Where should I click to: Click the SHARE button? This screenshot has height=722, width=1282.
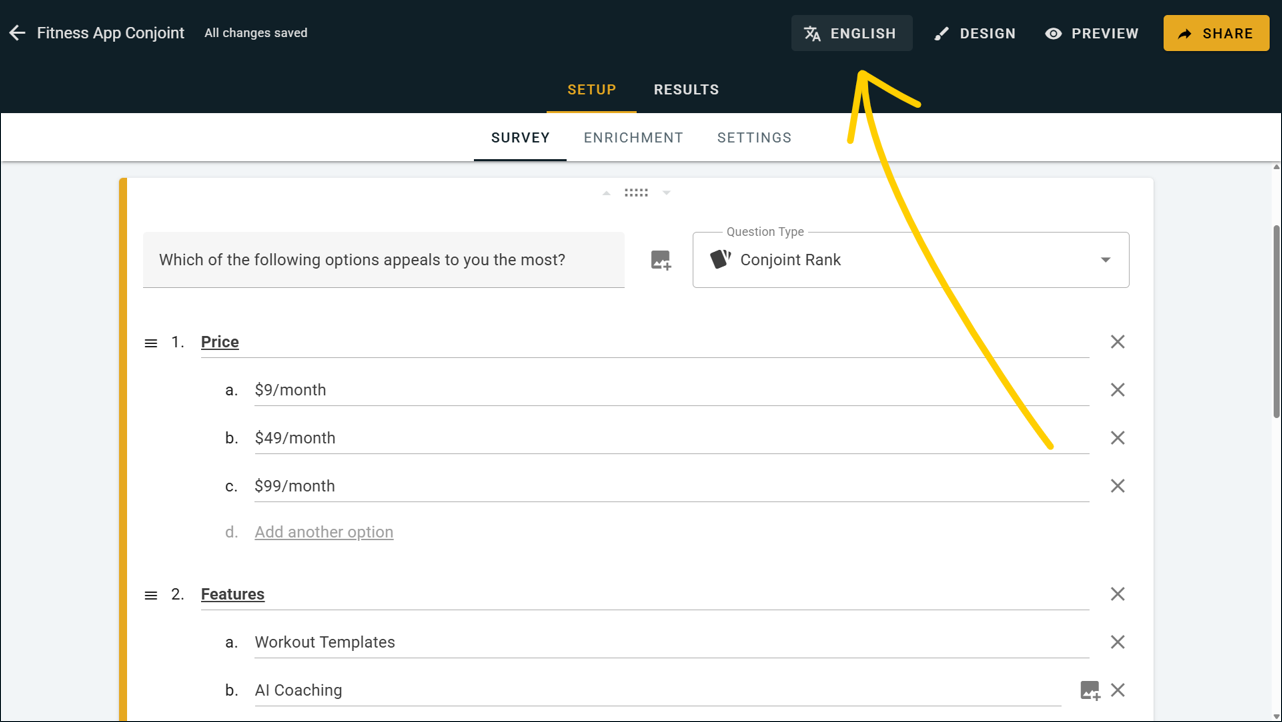[1216, 32]
